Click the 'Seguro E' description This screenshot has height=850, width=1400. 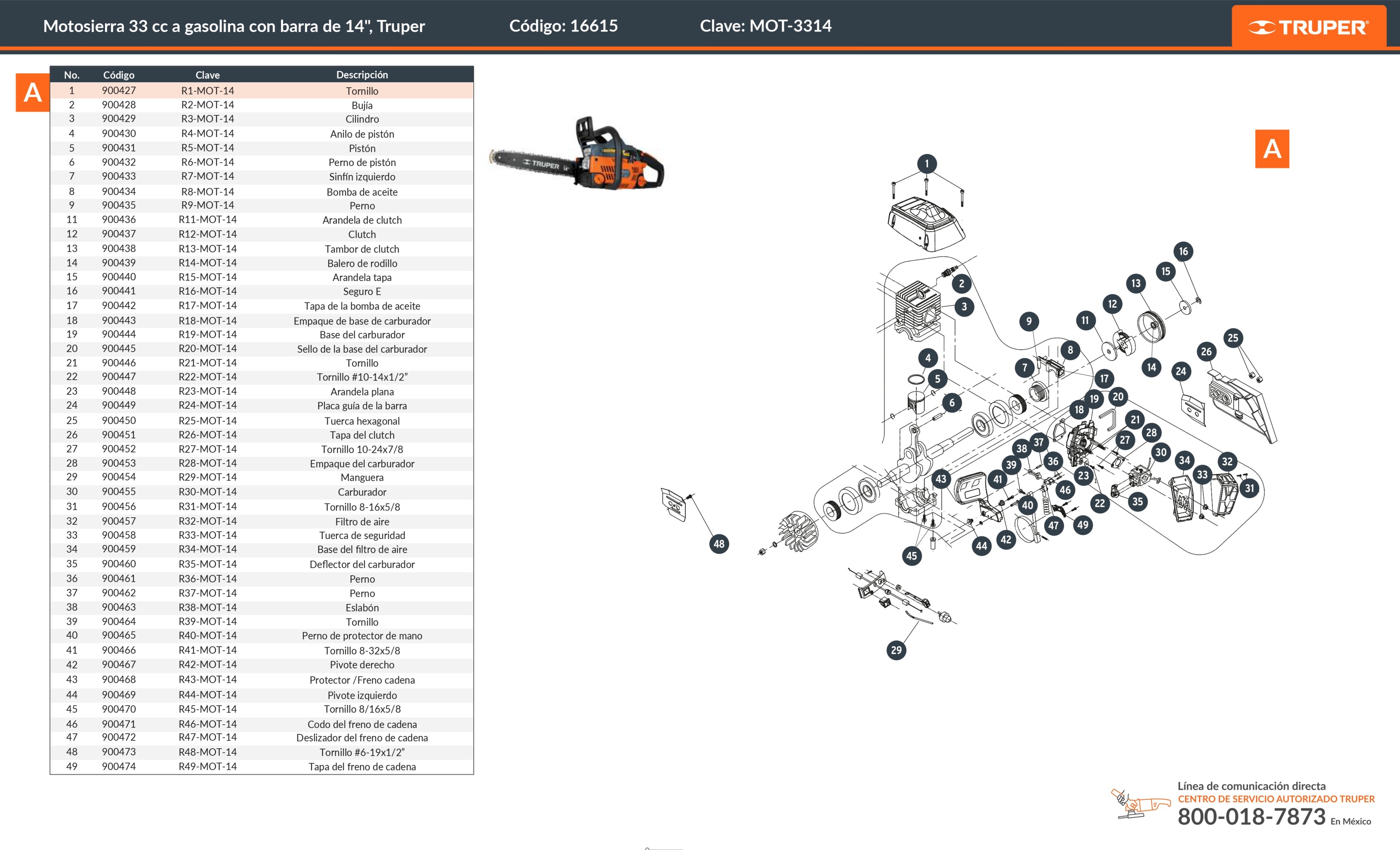362,291
